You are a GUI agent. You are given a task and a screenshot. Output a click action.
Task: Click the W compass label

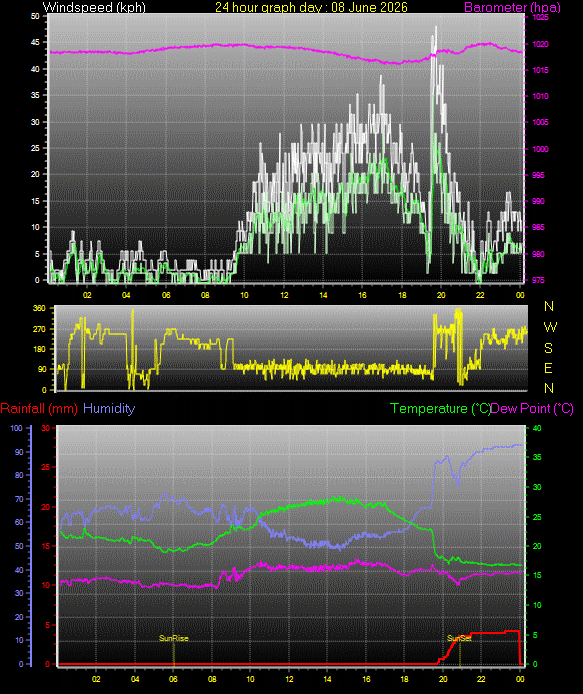(550, 327)
